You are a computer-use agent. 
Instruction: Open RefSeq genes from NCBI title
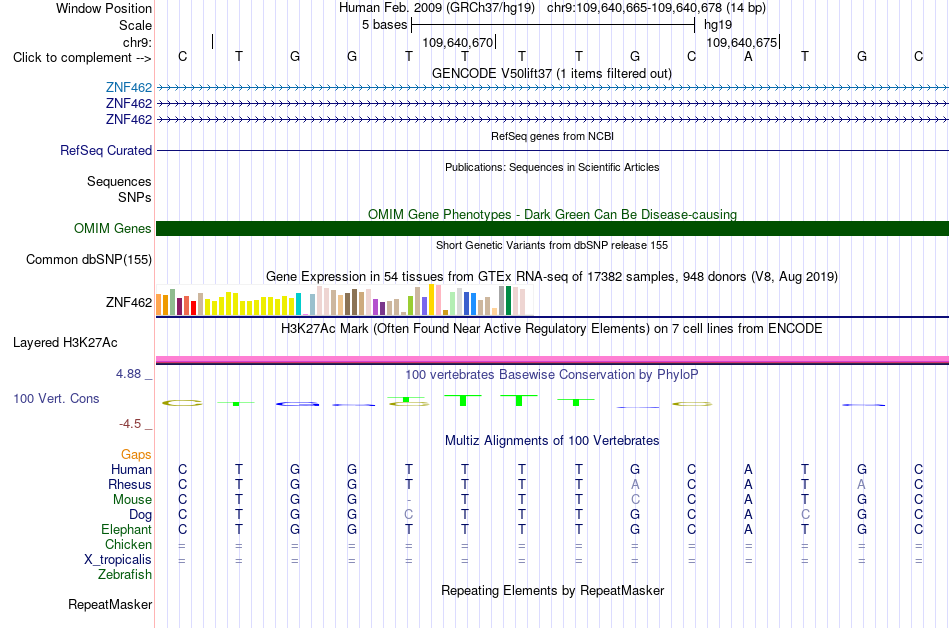coord(553,136)
